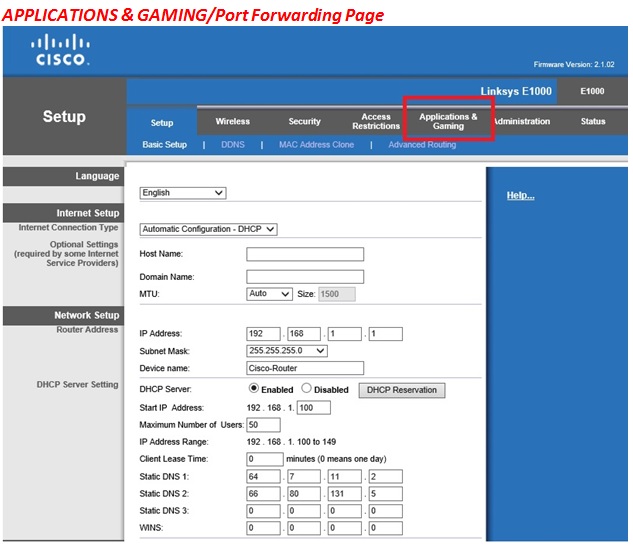Open Internet Connection Type dropdown
The width and height of the screenshot is (633, 547).
click(x=208, y=229)
